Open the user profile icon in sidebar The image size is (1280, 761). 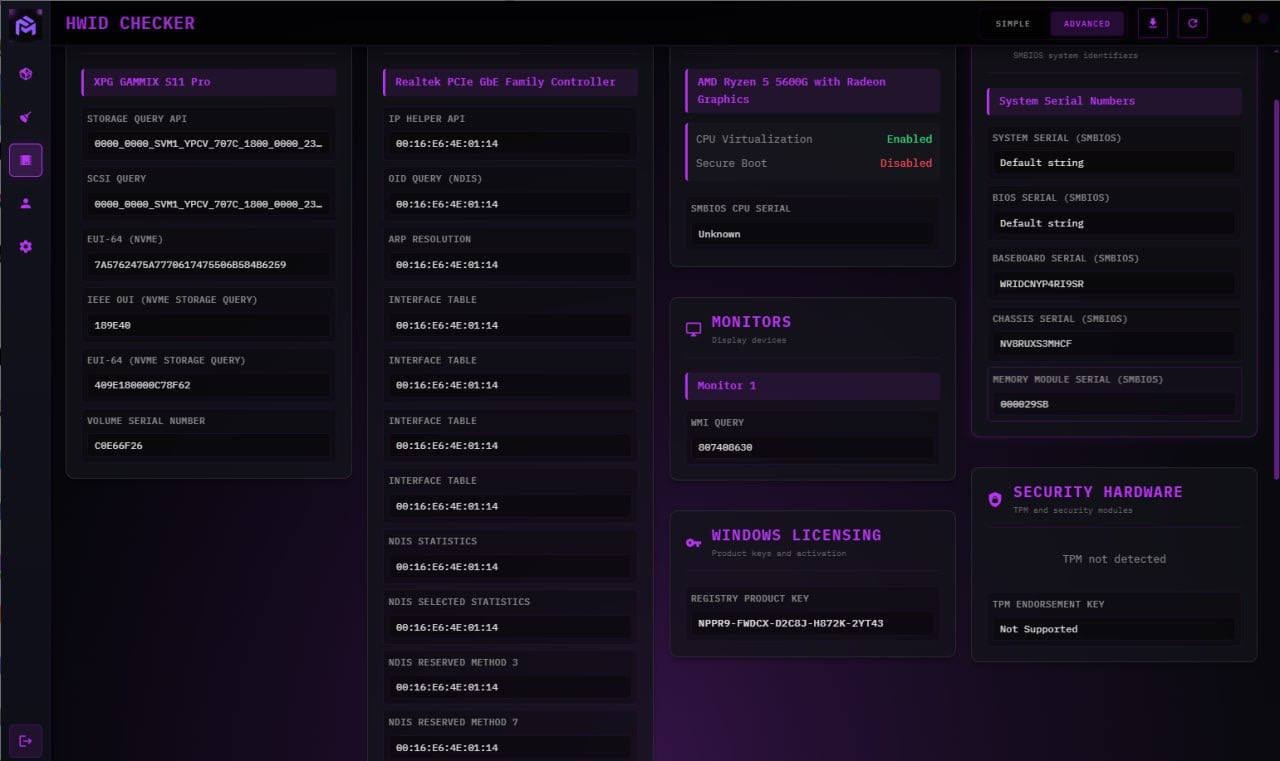pyautogui.click(x=26, y=203)
